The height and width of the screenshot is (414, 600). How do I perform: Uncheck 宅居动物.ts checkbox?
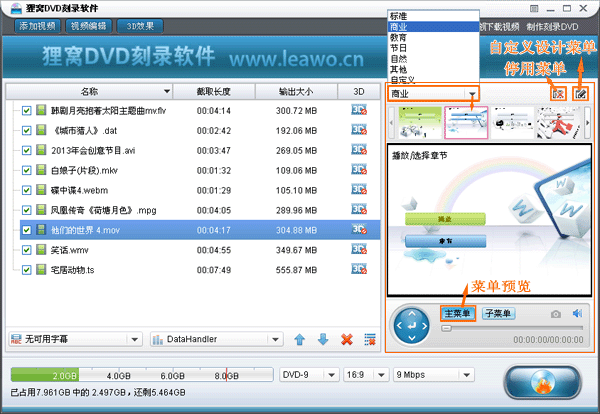point(26,270)
